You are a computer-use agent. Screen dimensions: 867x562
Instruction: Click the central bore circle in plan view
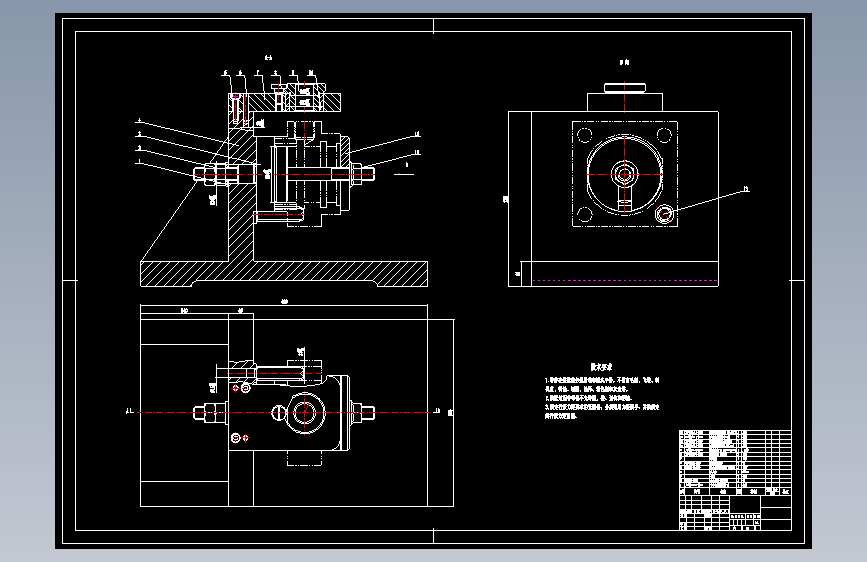305,413
